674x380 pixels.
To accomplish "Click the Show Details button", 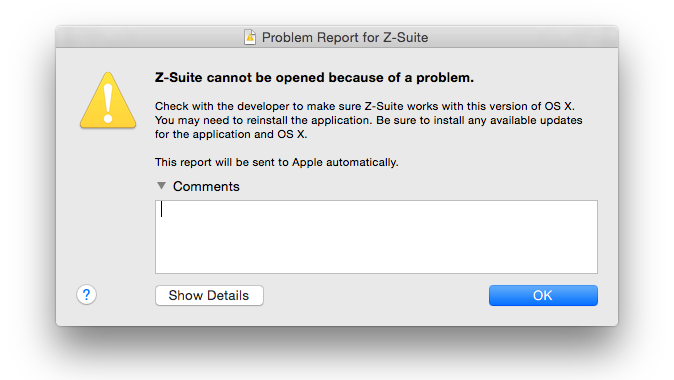I will coord(209,295).
